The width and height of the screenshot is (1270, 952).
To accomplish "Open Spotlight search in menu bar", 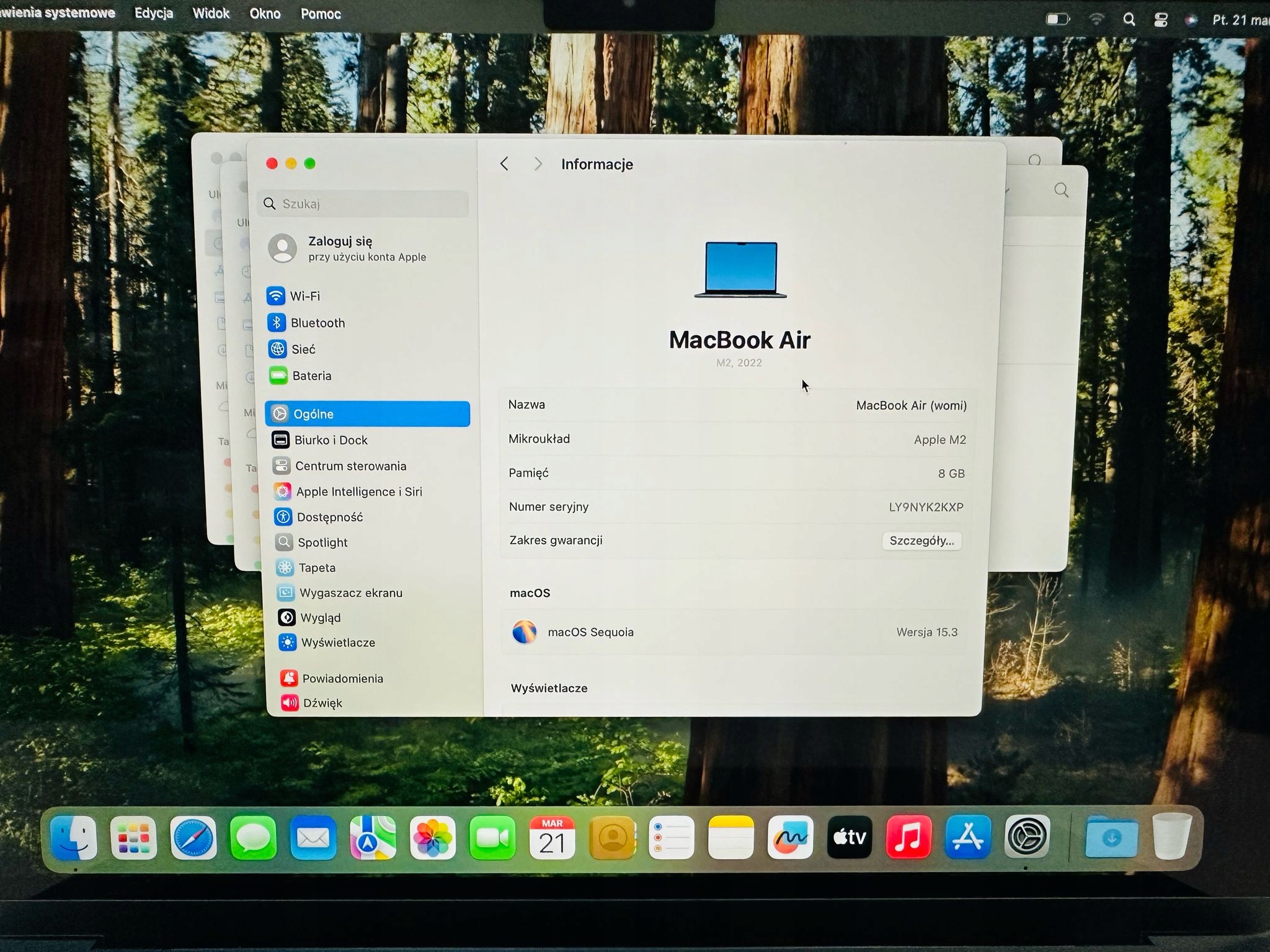I will 1129,20.
